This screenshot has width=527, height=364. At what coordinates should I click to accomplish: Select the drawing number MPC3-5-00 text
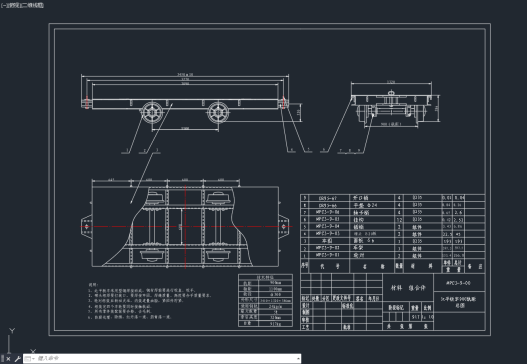[x=458, y=283]
